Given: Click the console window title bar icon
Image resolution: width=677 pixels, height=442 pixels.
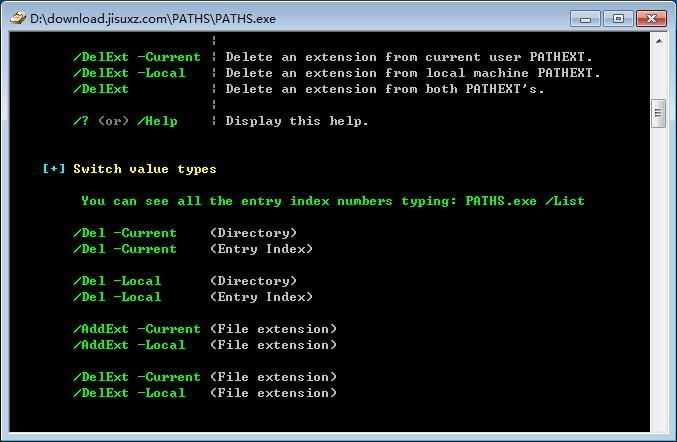Looking at the screenshot, I should [x=18, y=19].
